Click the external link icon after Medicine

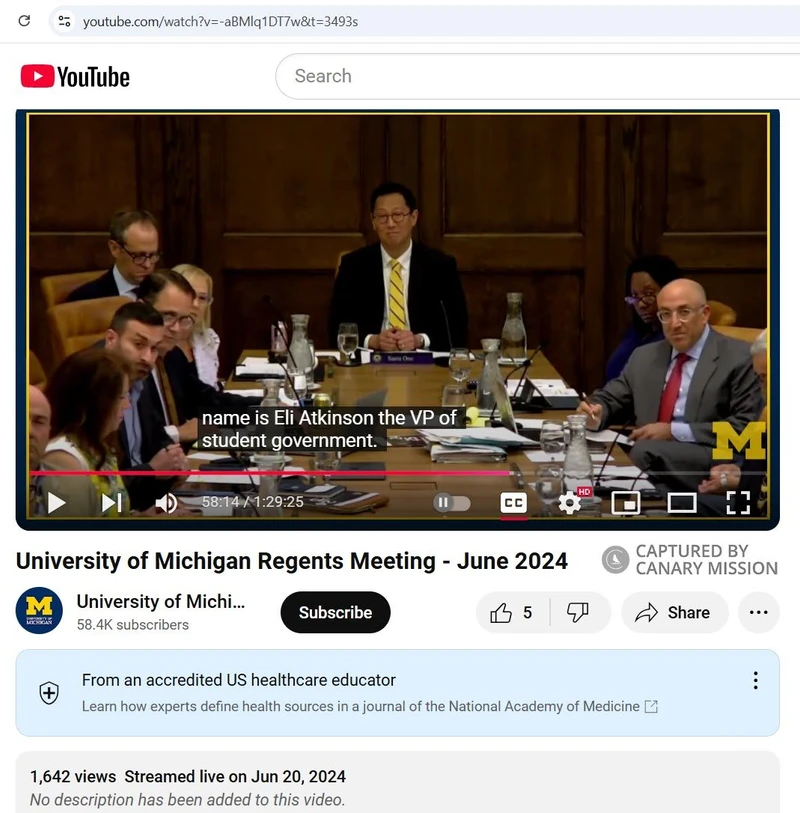[x=651, y=707]
